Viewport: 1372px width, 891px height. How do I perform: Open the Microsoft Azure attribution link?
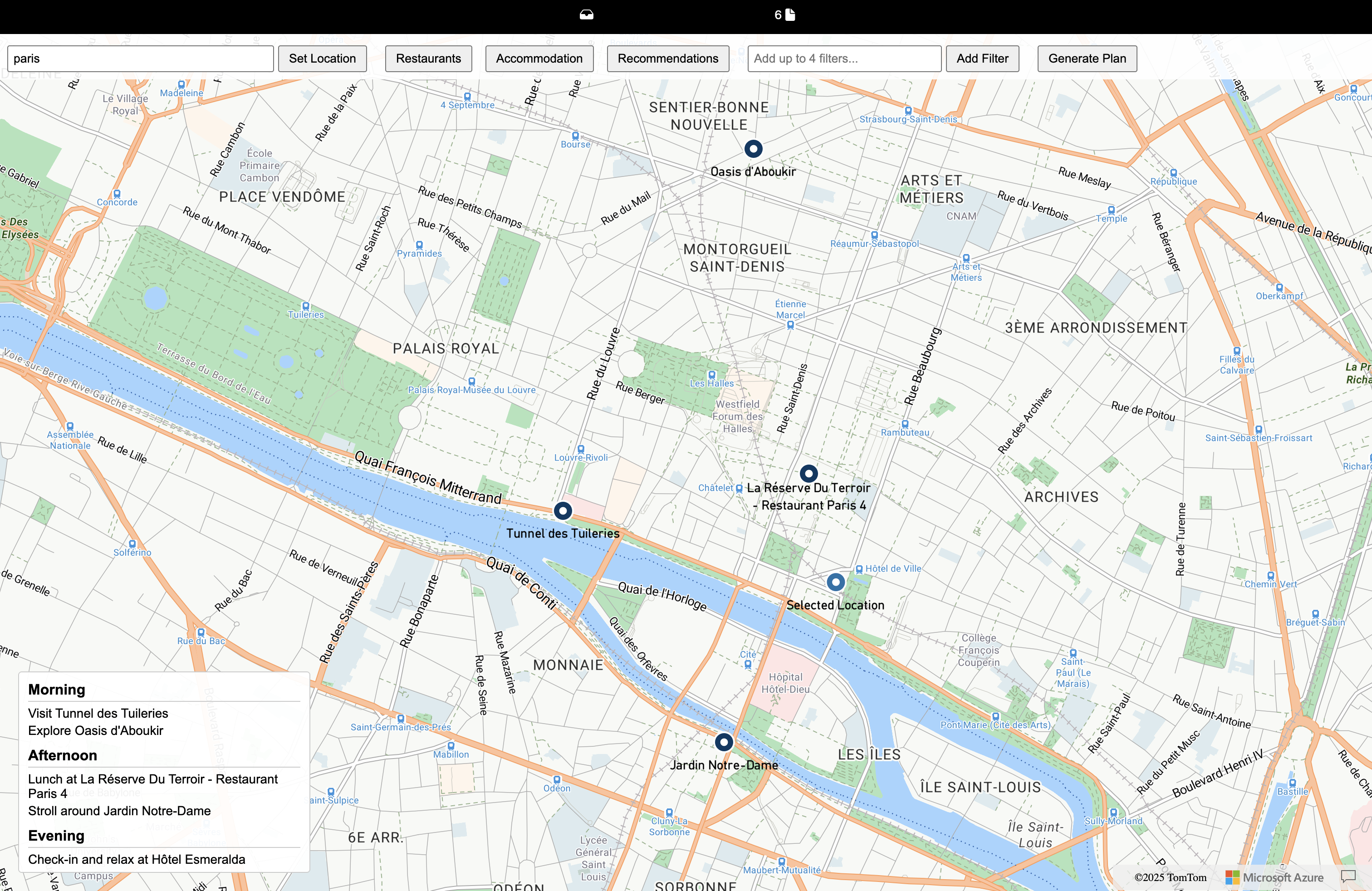(x=1274, y=877)
